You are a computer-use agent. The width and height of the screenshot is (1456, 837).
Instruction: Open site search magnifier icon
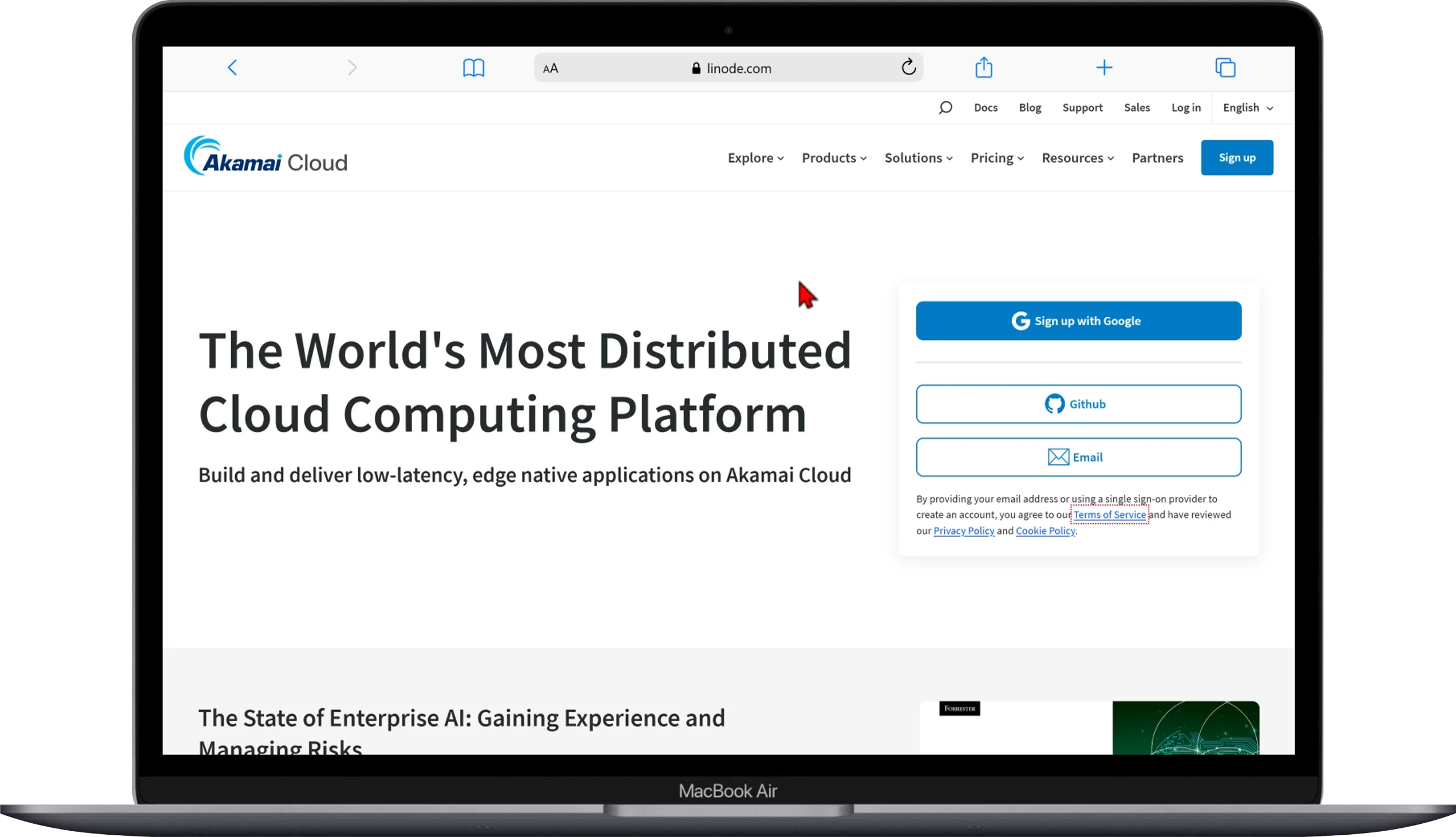pyautogui.click(x=945, y=108)
